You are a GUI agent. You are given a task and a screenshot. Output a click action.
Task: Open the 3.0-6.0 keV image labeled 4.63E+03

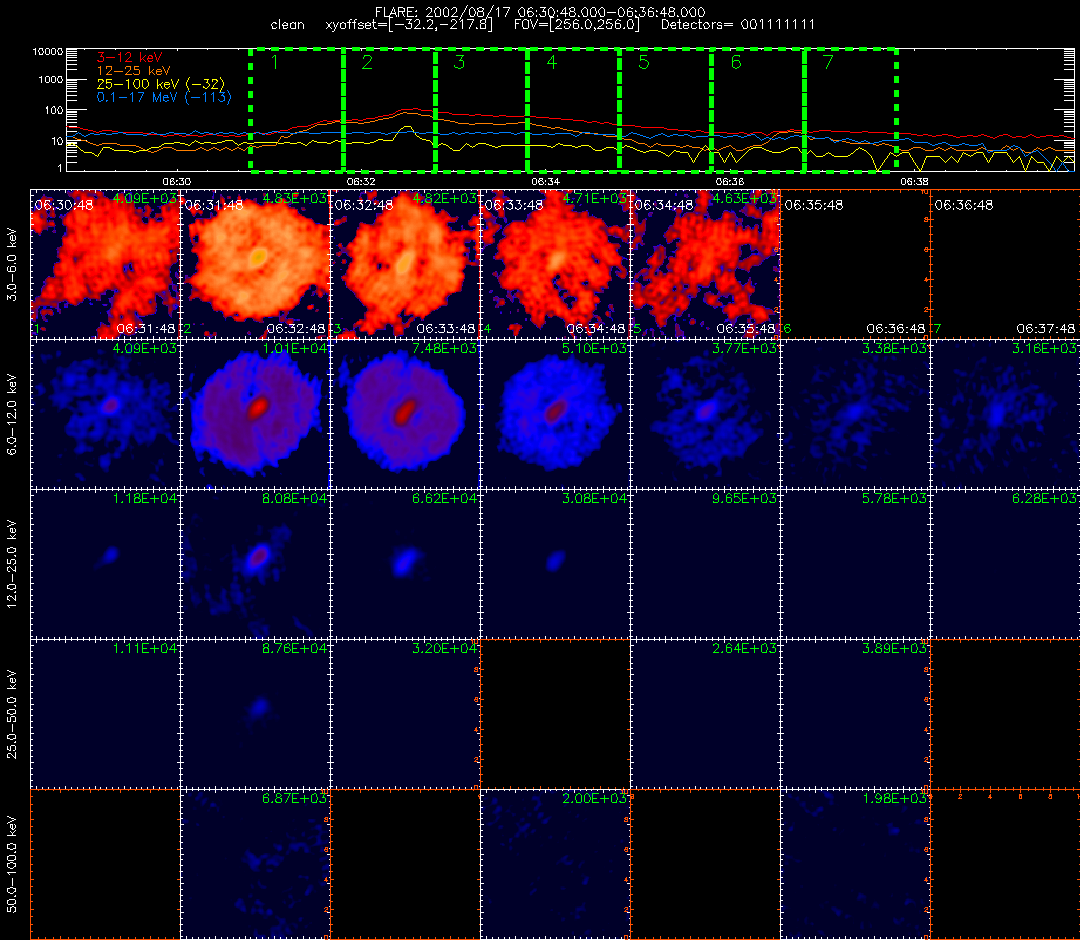click(x=706, y=264)
